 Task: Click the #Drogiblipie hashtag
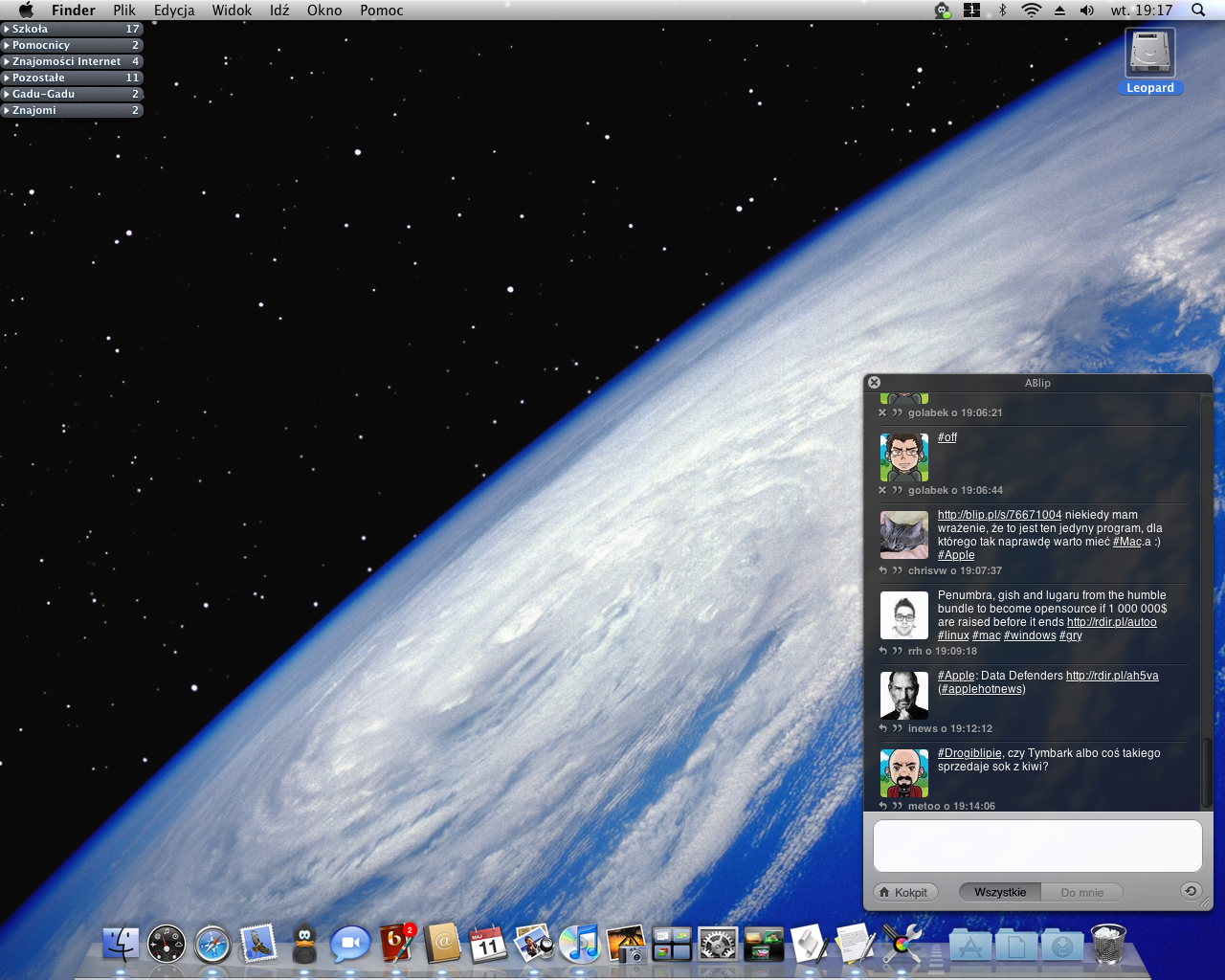969,753
